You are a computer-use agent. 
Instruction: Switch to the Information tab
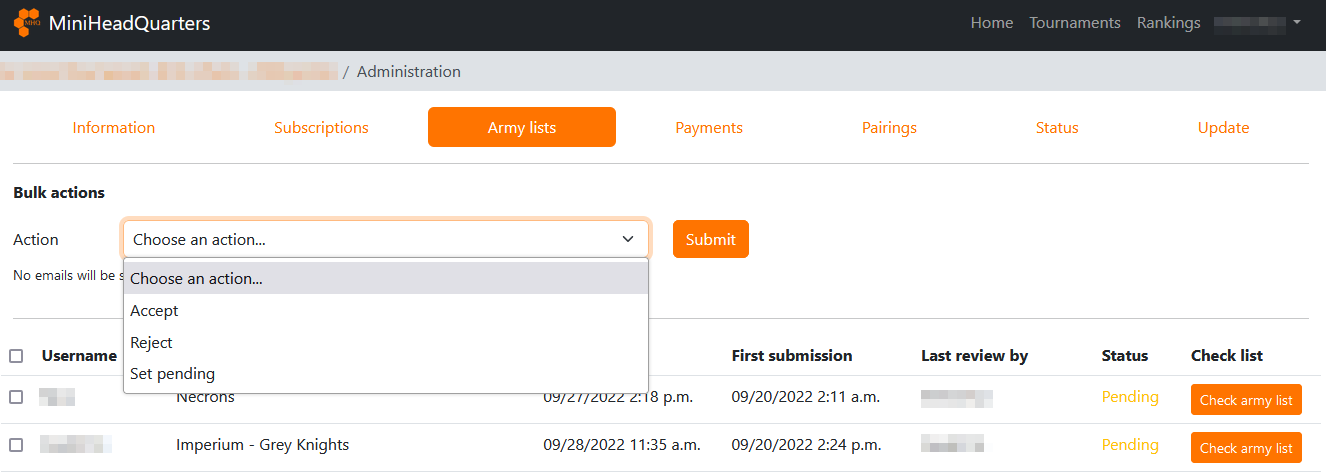(114, 128)
